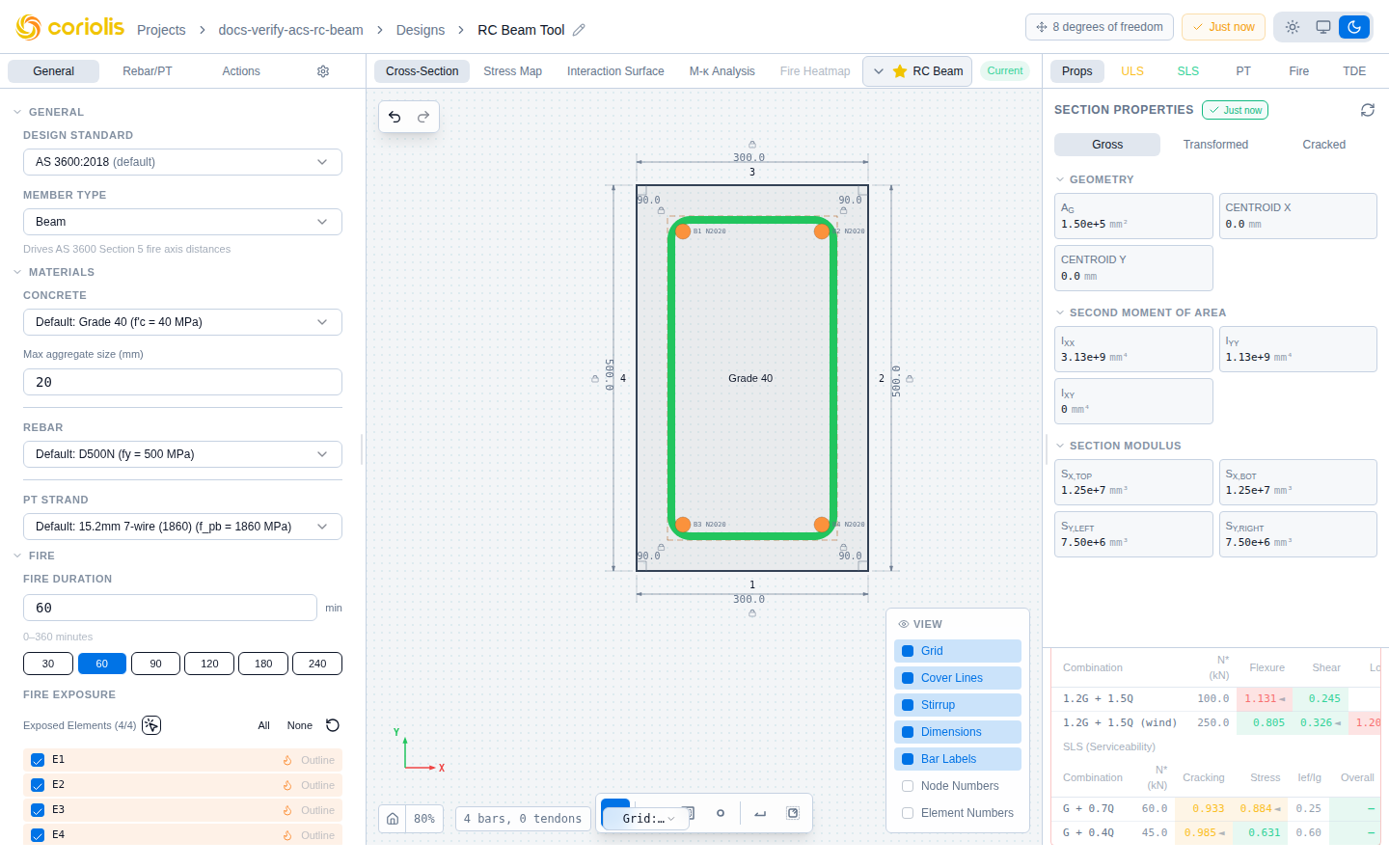Enable Element Numbers checkbox

pos(908,813)
